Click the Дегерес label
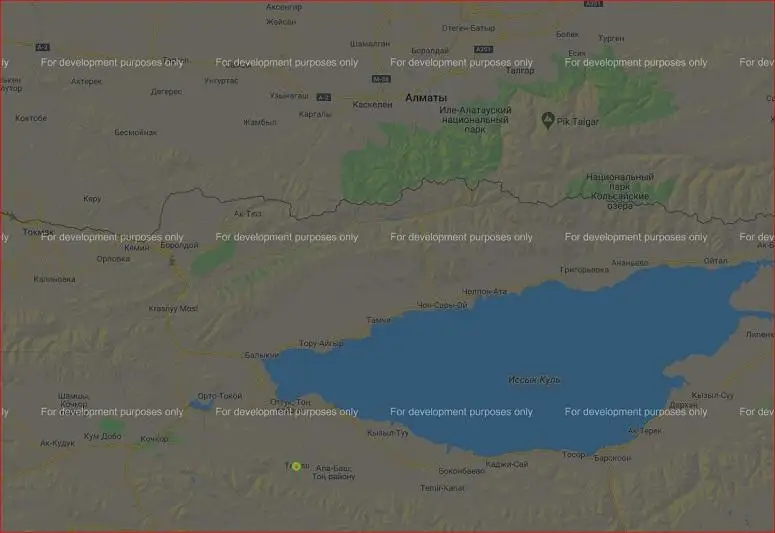 [166, 91]
